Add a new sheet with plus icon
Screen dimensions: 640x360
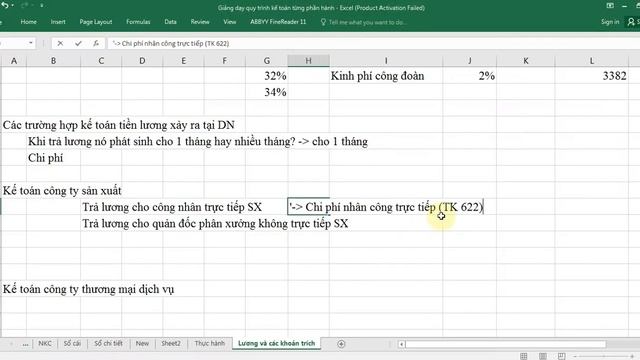[x=341, y=344]
